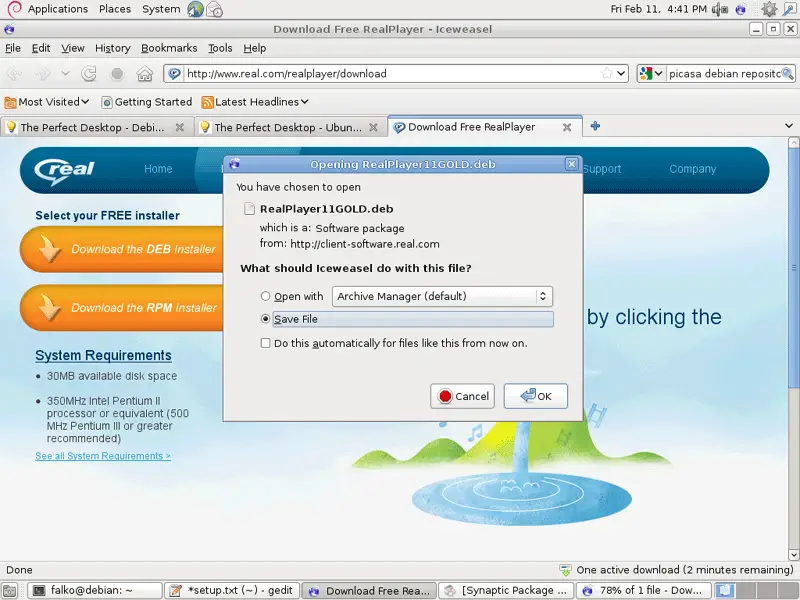
Task: Open the Places menu in top panel
Action: click(x=115, y=9)
